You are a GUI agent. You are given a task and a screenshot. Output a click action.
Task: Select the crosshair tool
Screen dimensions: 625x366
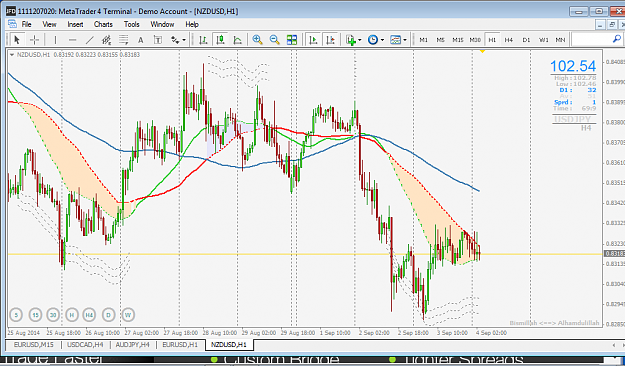(34, 39)
